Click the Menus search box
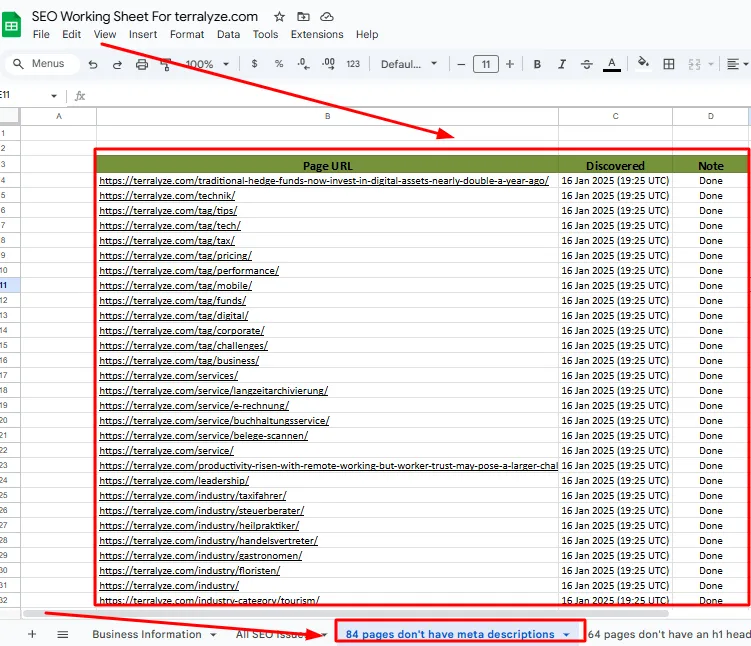 coord(42,64)
